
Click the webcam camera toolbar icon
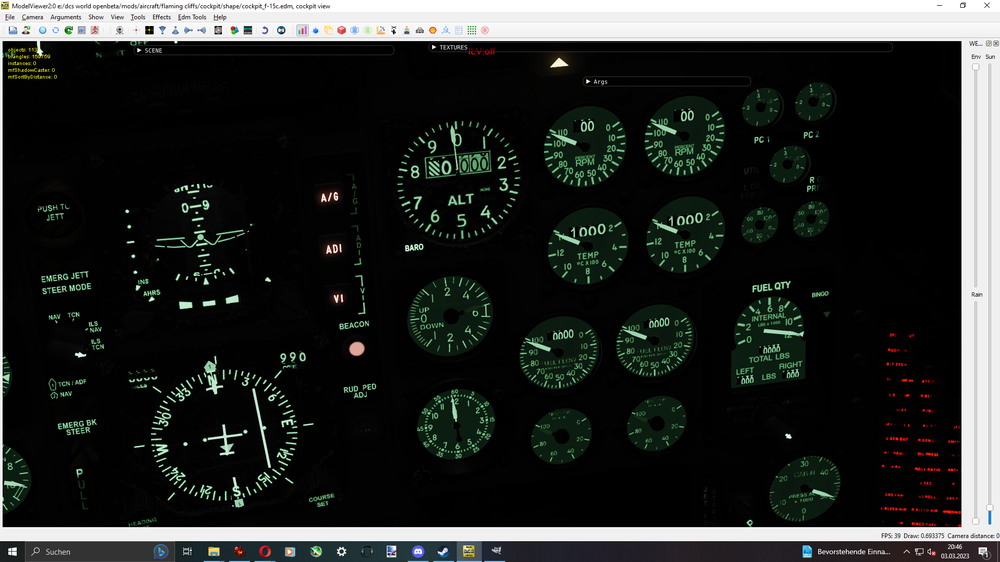119,30
